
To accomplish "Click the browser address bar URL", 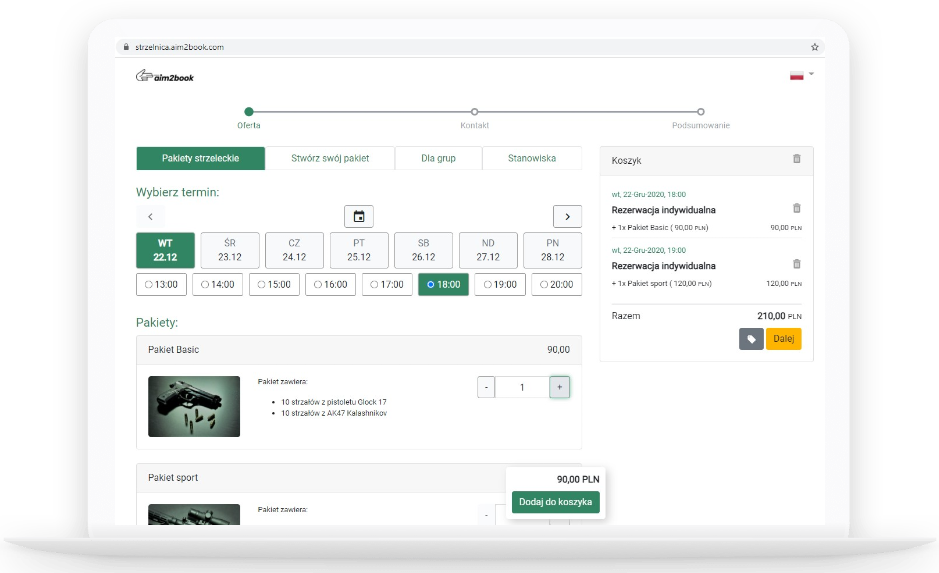I will point(180,47).
